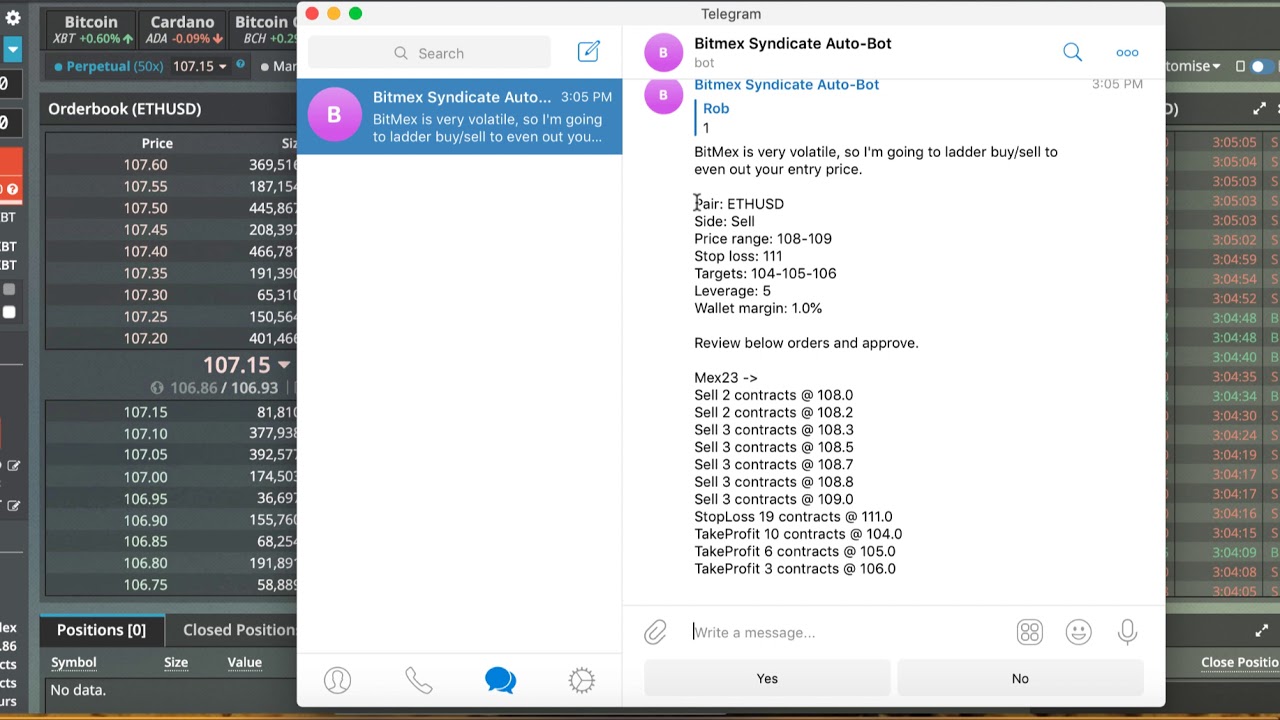Expand the blue dropdown arrow in BitMEX sidebar
Image resolution: width=1280 pixels, height=720 pixels.
pos(12,48)
